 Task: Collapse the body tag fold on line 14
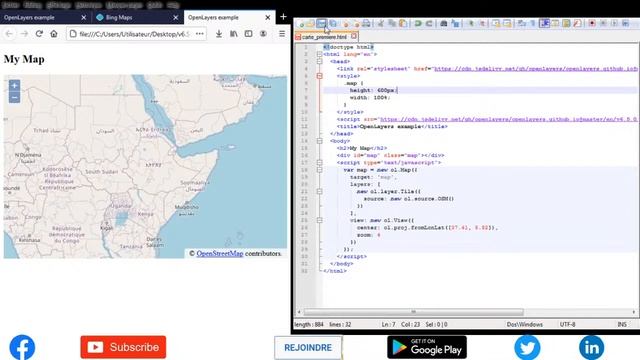(320, 141)
